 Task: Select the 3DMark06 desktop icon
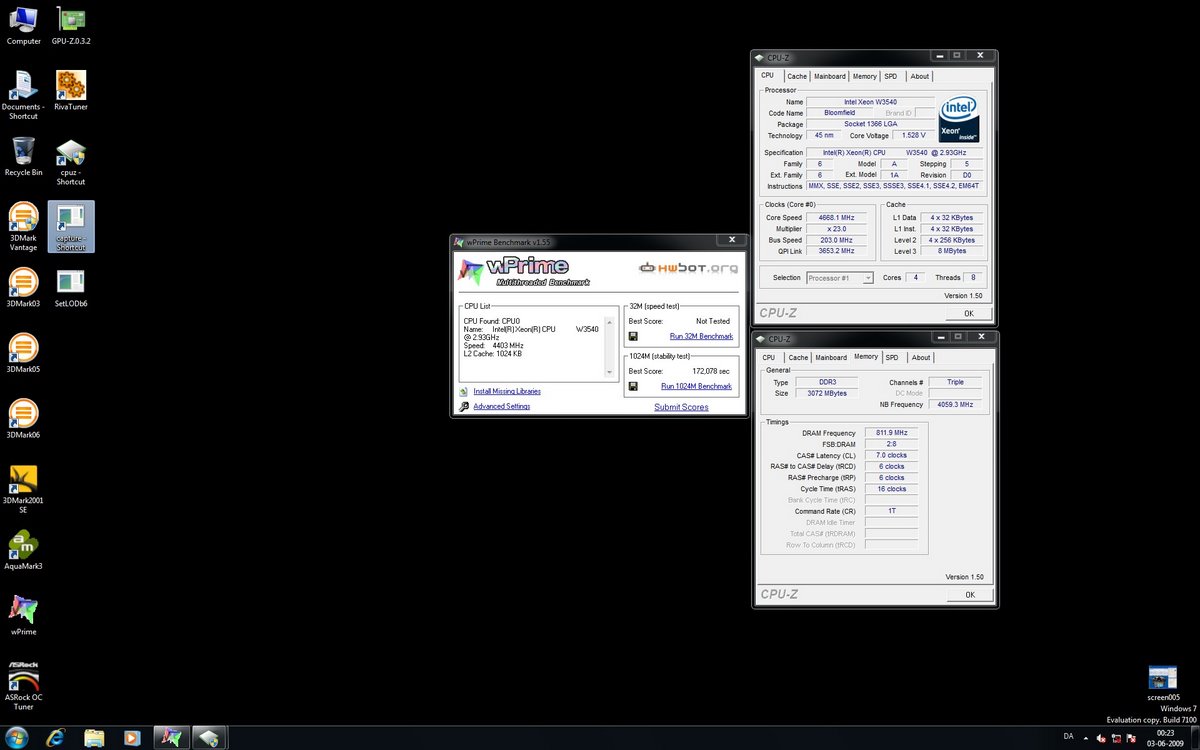[x=23, y=419]
